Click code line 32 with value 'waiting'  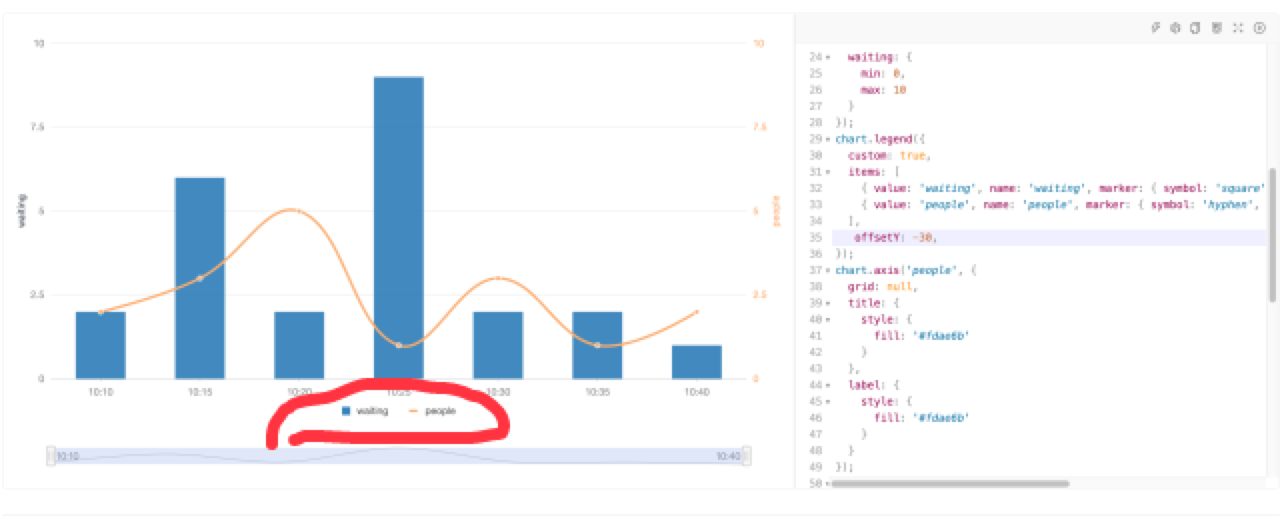pos(1062,188)
